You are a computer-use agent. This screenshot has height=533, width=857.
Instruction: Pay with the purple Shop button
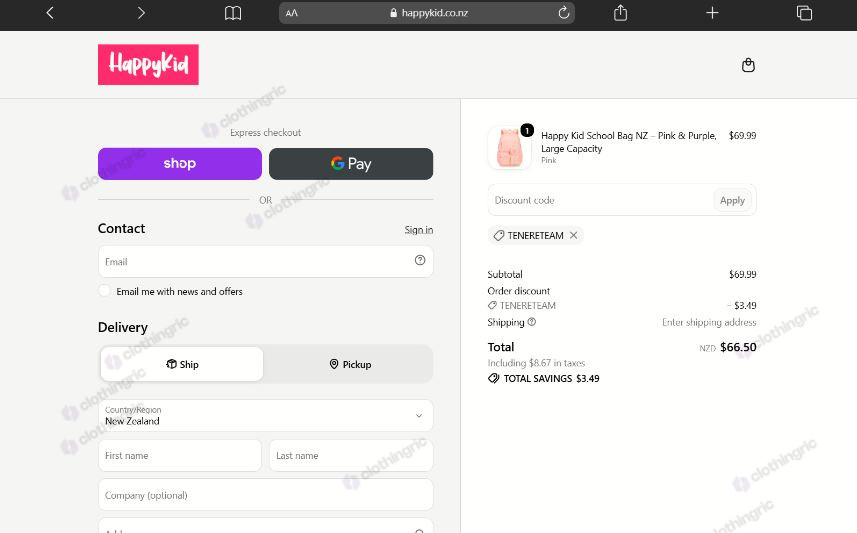click(180, 163)
